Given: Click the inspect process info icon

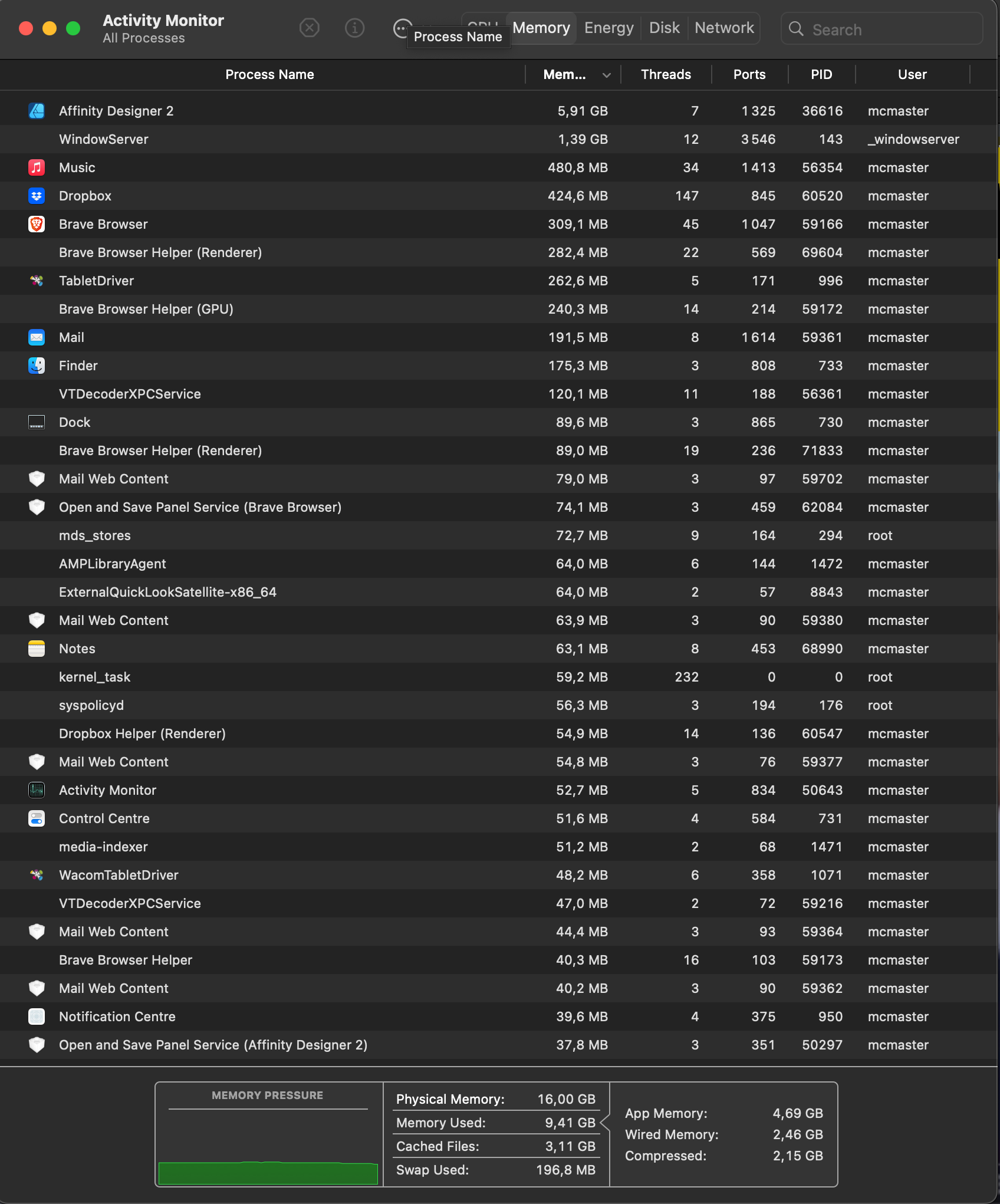Looking at the screenshot, I should point(354,28).
